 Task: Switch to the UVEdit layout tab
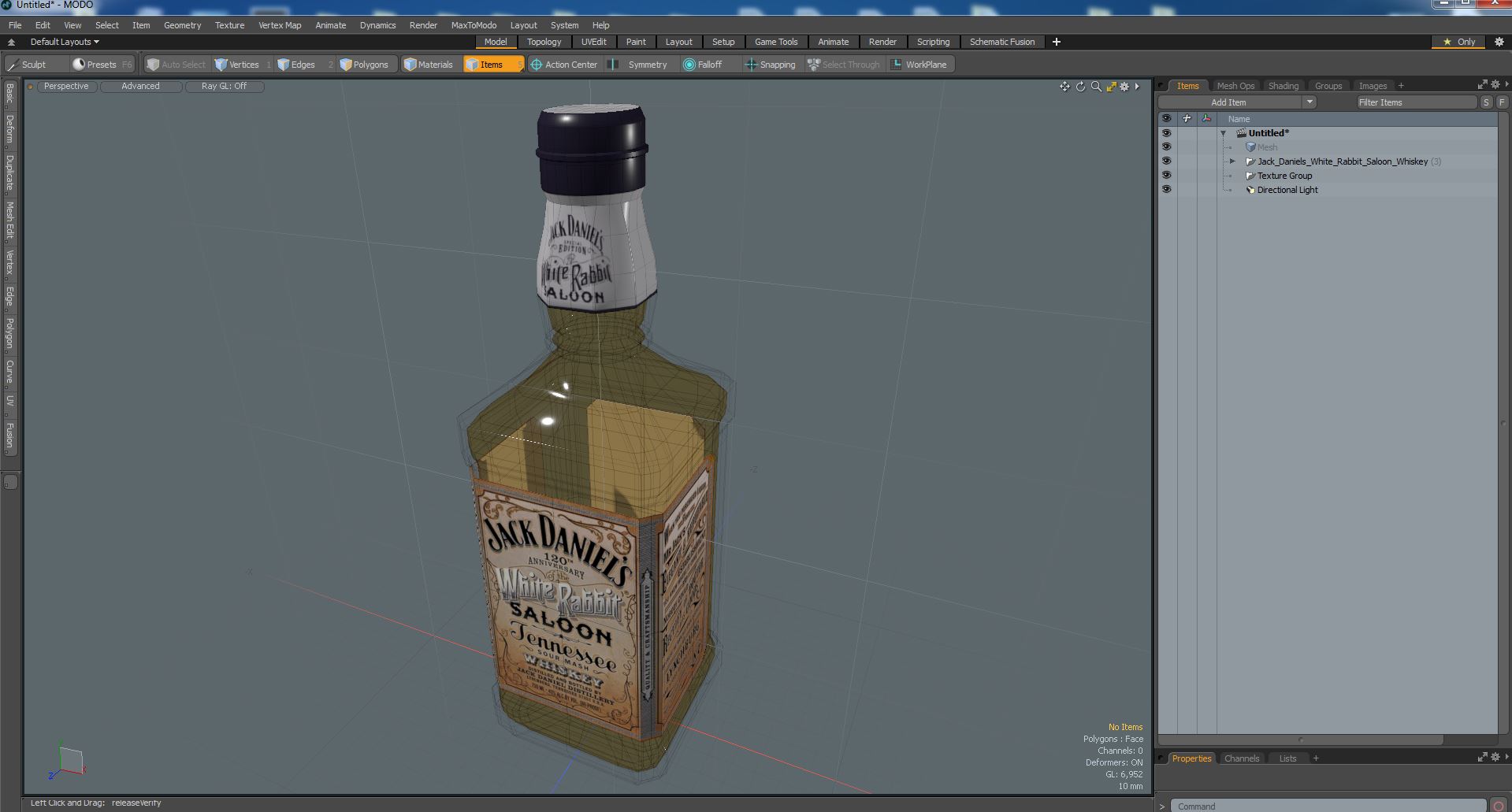pos(593,42)
